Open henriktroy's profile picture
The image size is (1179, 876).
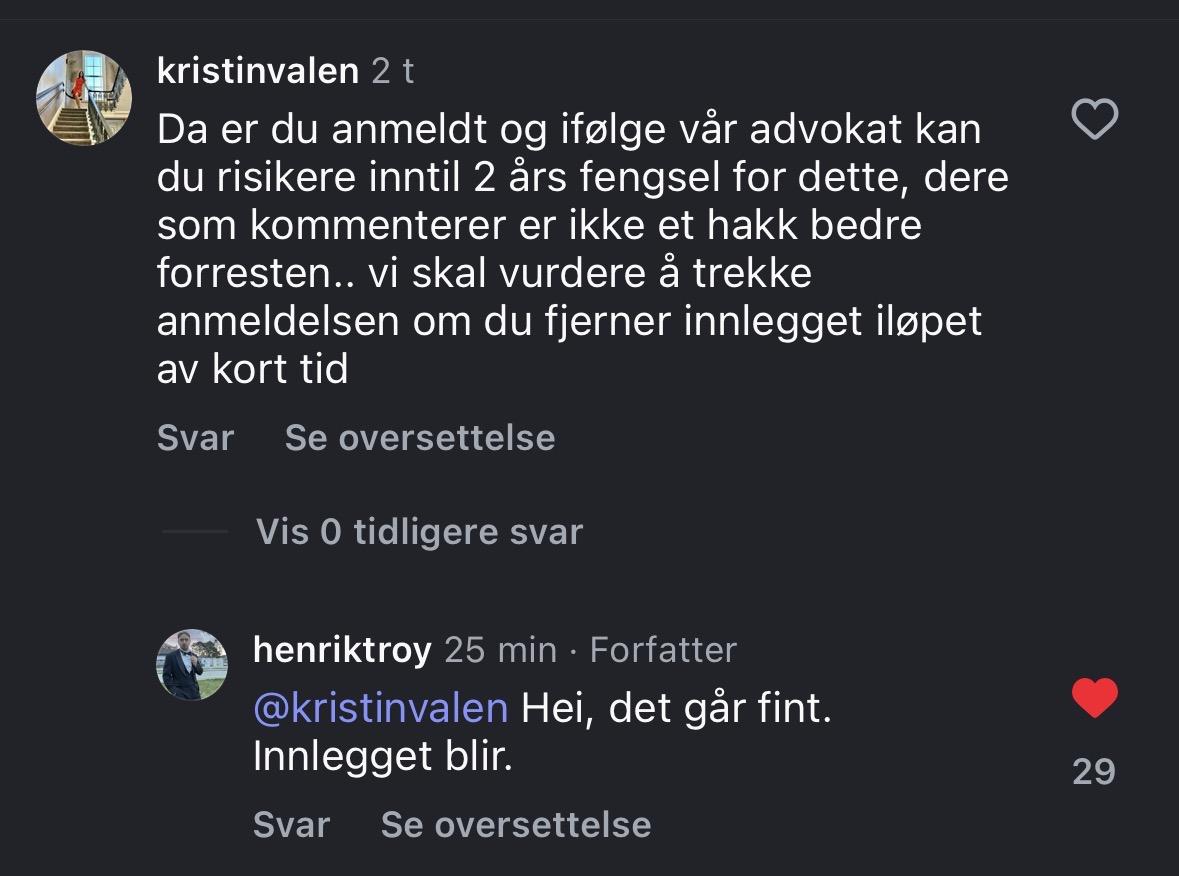click(x=192, y=665)
